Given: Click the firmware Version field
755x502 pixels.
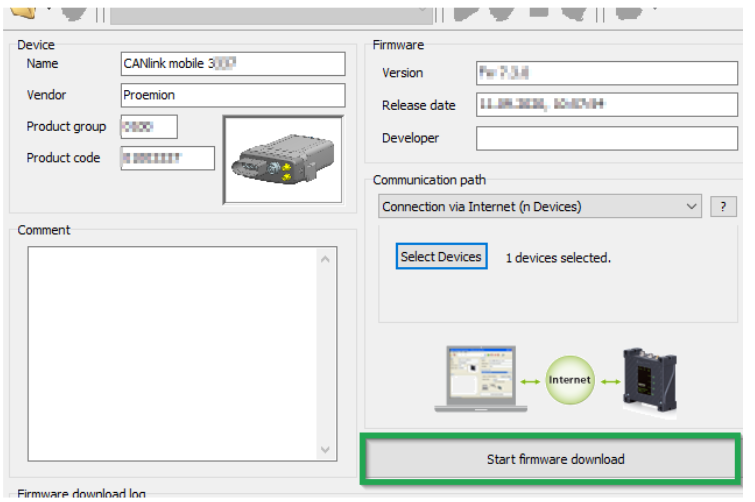Looking at the screenshot, I should pyautogui.click(x=606, y=73).
